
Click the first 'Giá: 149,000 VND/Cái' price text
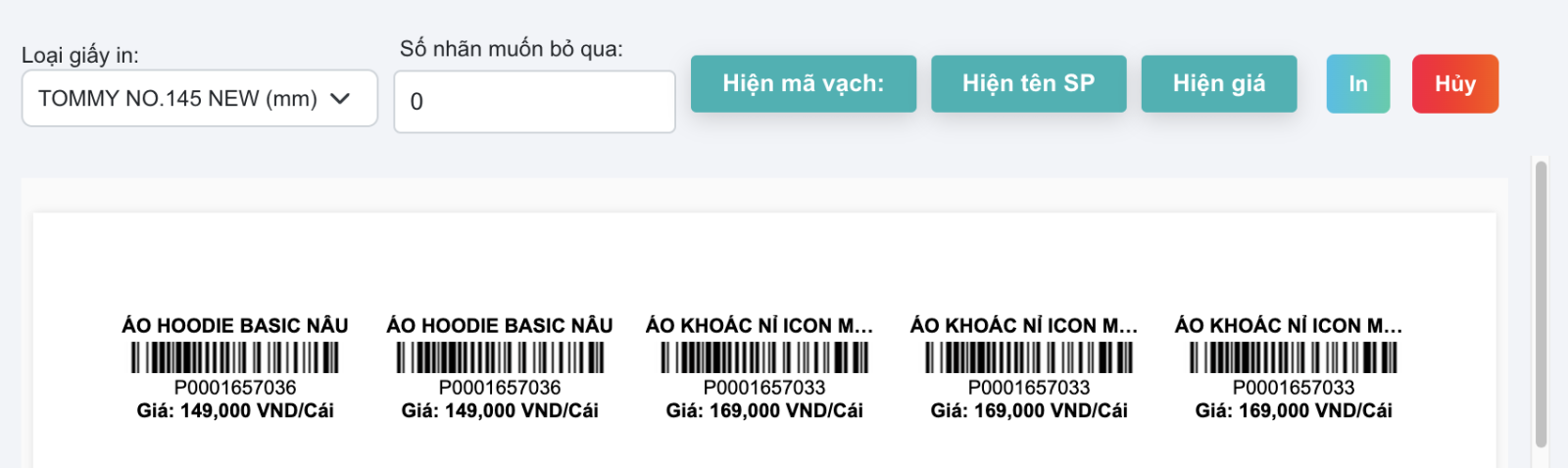(235, 410)
